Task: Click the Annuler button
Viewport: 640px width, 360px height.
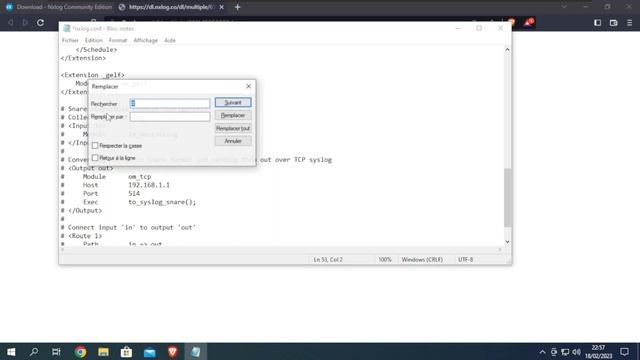Action: point(233,141)
